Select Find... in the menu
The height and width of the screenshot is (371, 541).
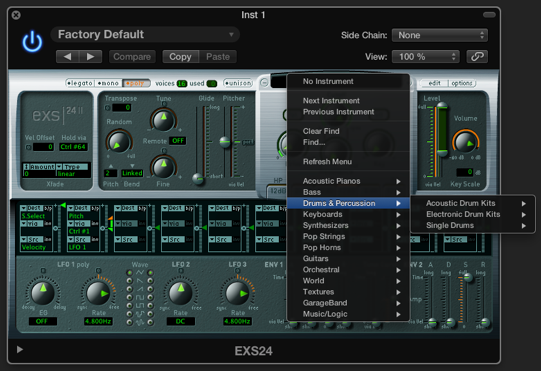tap(348, 142)
